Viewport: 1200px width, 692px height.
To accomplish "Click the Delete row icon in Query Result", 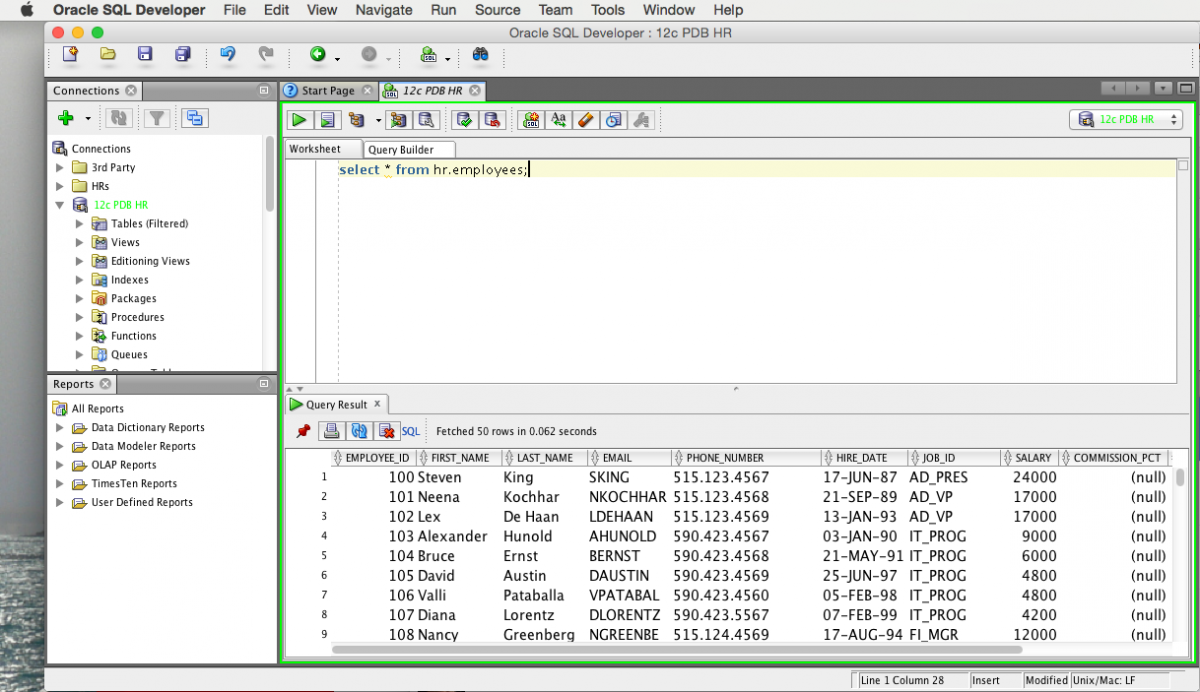I will [x=387, y=431].
